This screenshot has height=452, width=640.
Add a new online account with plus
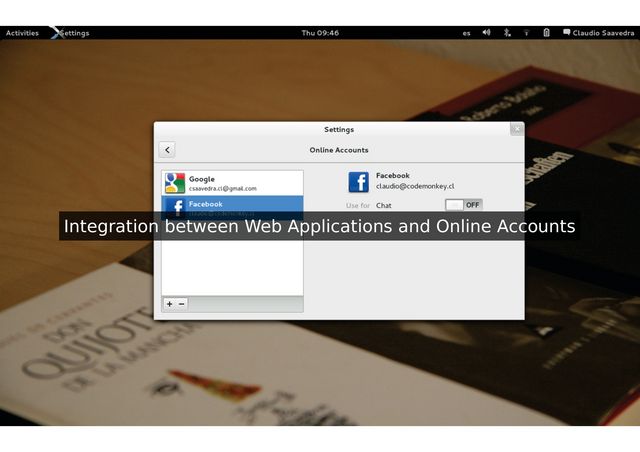click(x=169, y=303)
